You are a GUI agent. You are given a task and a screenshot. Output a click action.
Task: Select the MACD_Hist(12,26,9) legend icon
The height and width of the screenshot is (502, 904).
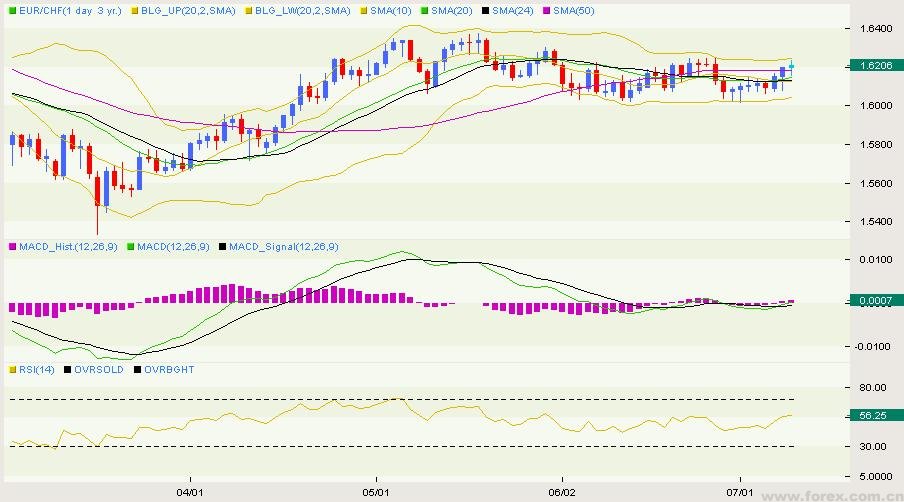[13, 246]
